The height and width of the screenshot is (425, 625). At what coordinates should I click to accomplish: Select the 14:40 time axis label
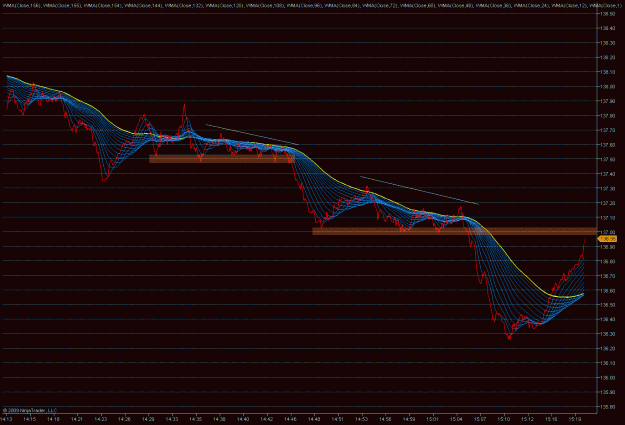[243, 419]
